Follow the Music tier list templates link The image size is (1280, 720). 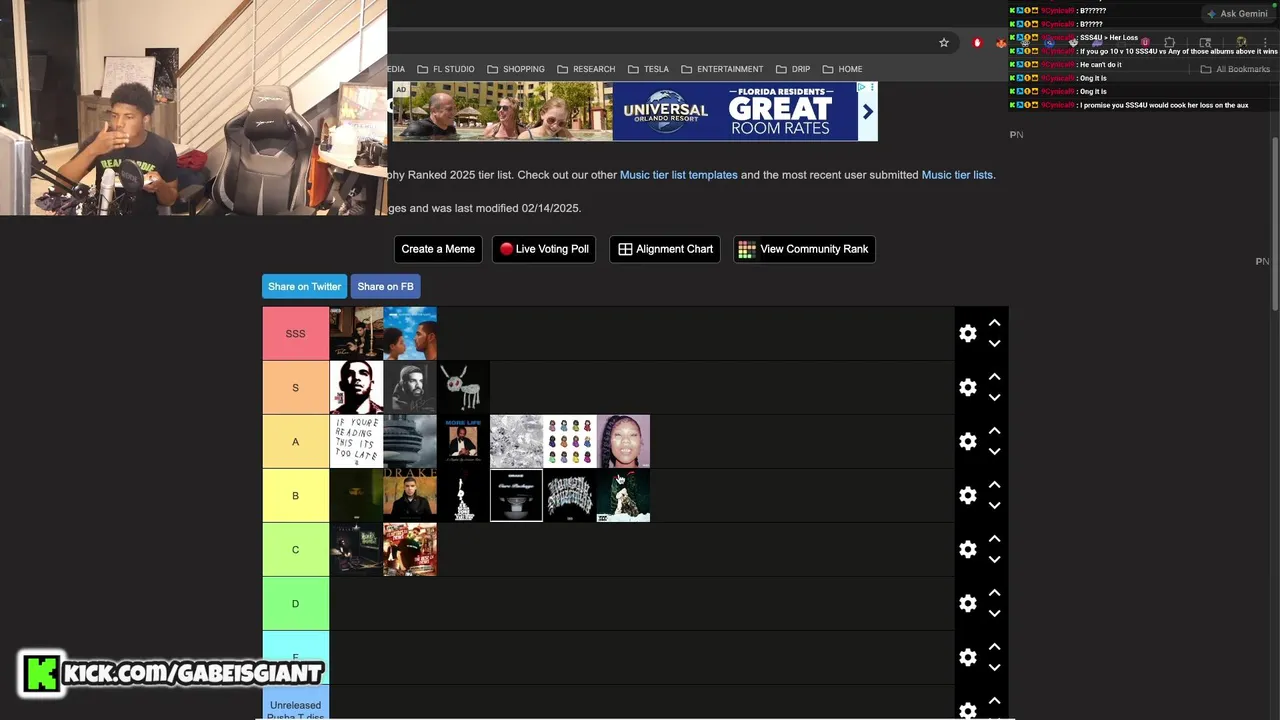click(x=679, y=175)
